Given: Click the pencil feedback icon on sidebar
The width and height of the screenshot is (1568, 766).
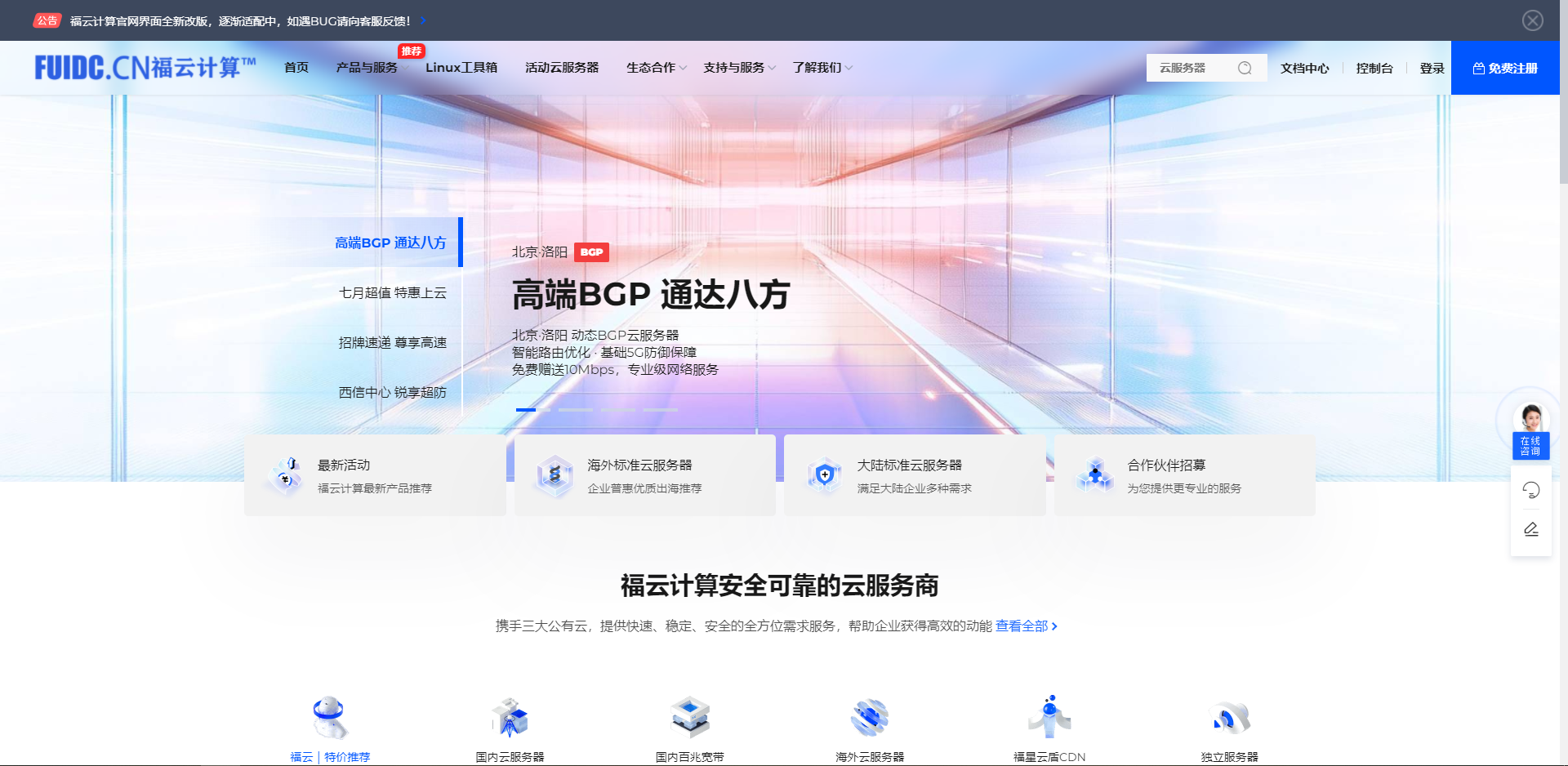Looking at the screenshot, I should (x=1531, y=529).
